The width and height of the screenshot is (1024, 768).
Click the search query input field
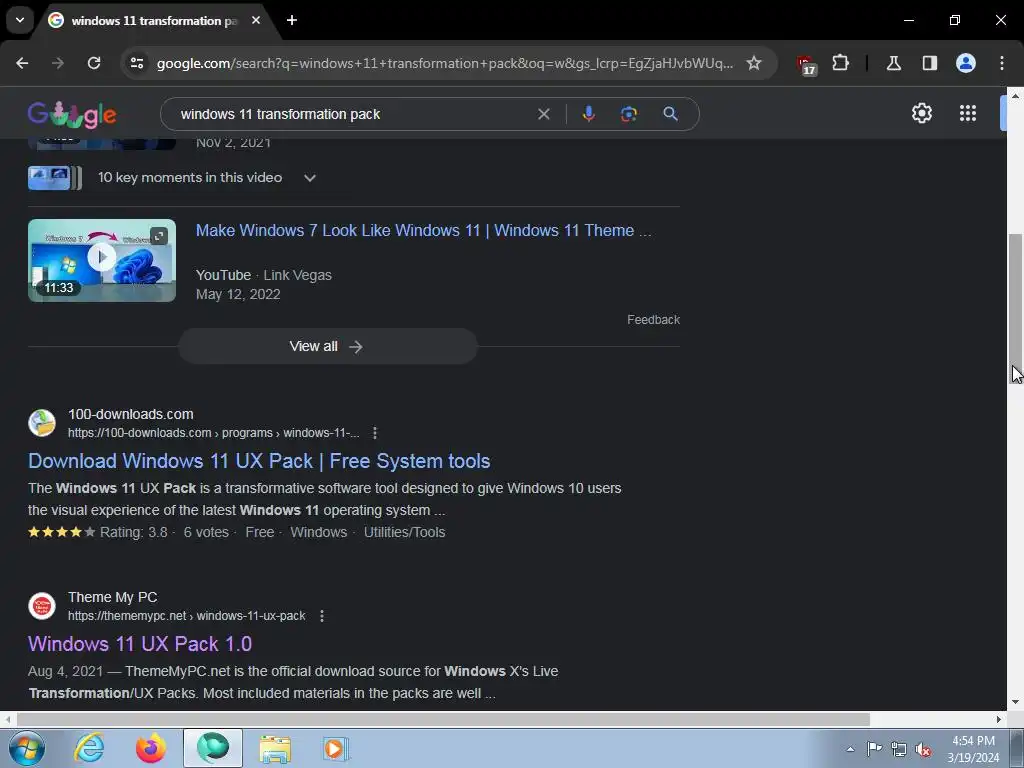[353, 114]
